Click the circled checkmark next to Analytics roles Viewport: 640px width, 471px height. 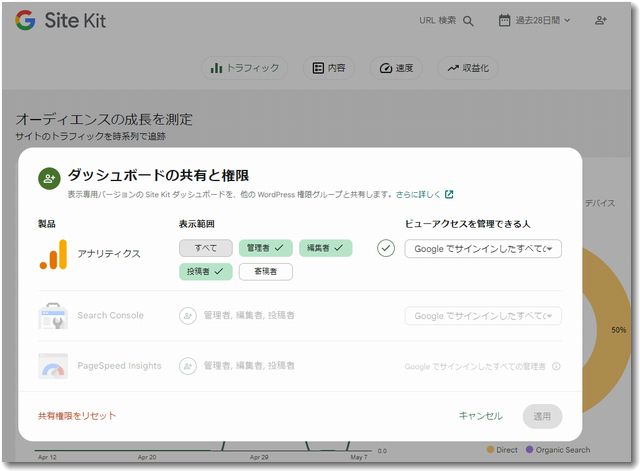coord(386,248)
